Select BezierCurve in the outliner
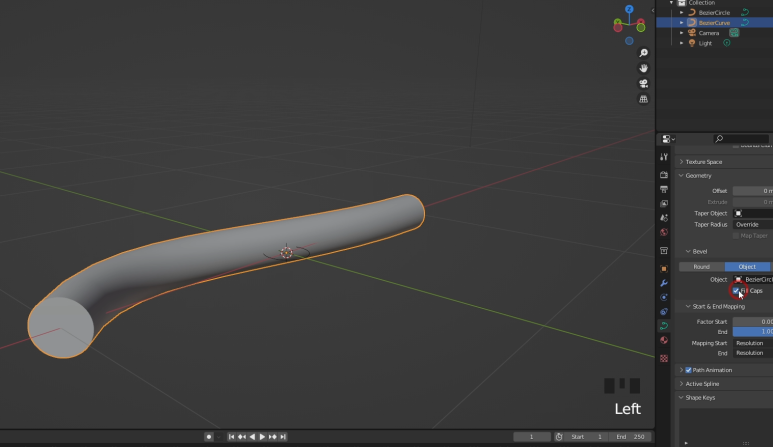Viewport: 773px width, 447px height. click(x=714, y=23)
